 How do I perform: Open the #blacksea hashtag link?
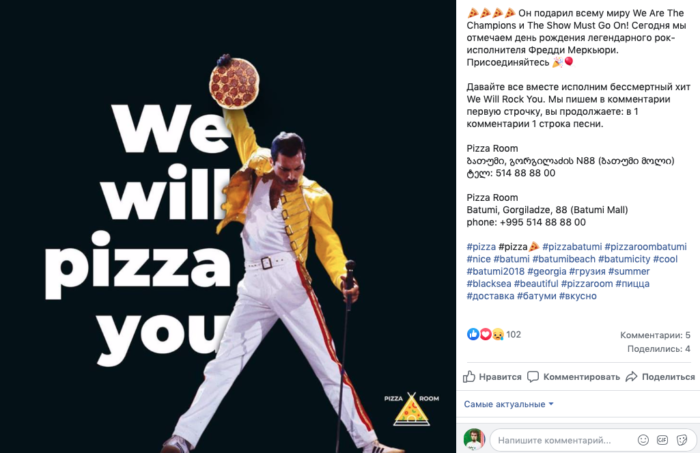coord(489,283)
